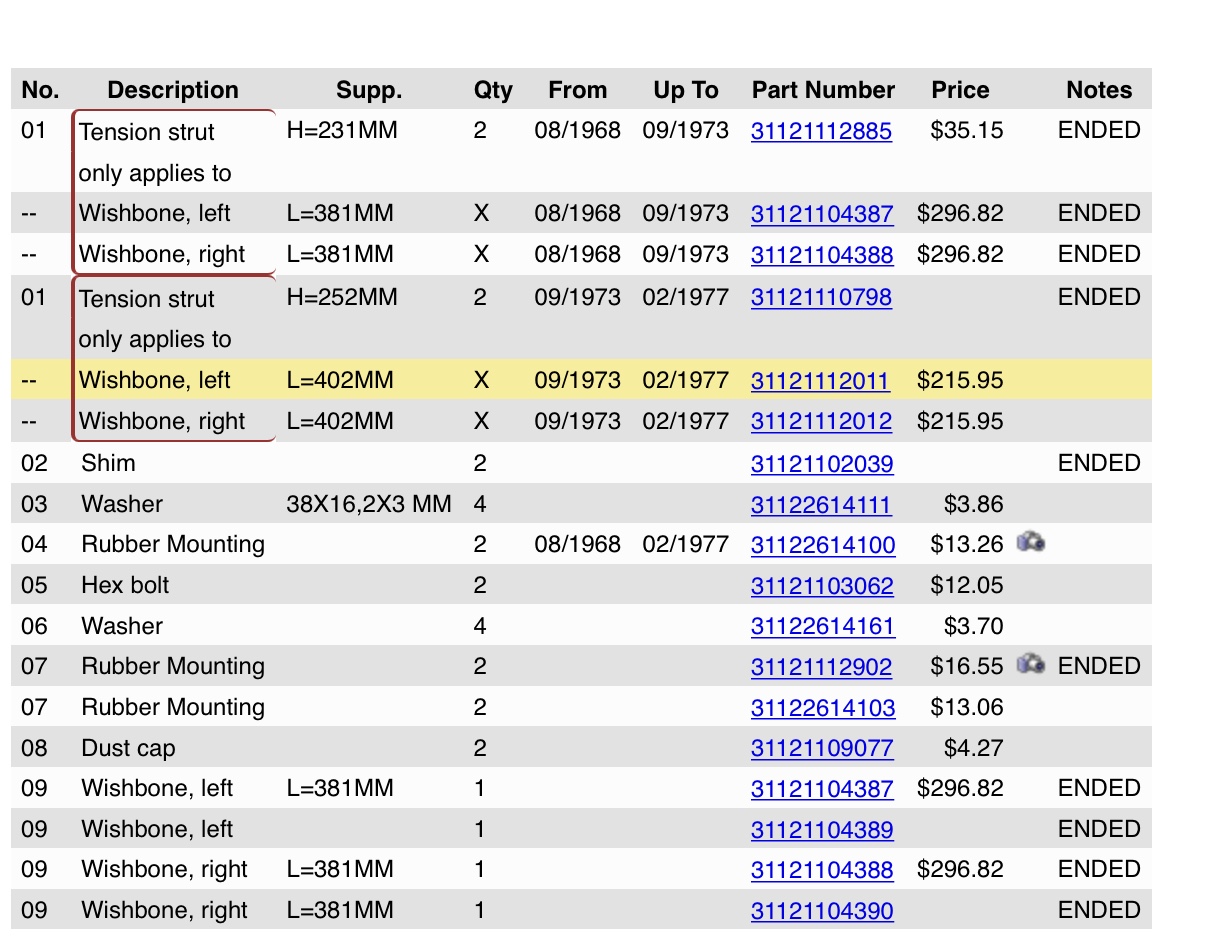Open Shim part number 31121102039
This screenshot has height=944, width=1227.
pyautogui.click(x=822, y=464)
